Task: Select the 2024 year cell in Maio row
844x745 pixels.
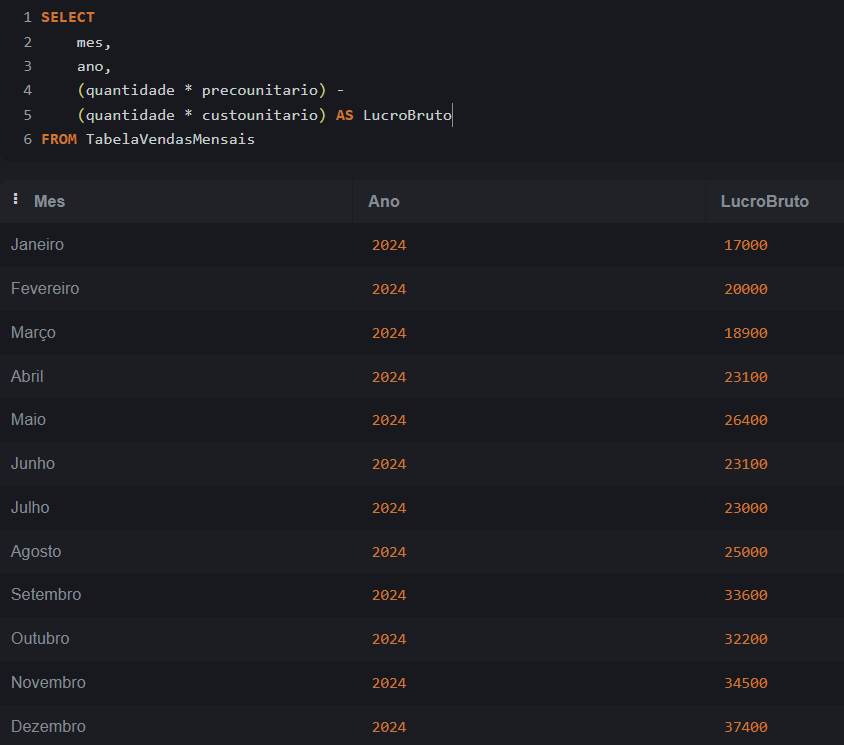Action: [389, 420]
